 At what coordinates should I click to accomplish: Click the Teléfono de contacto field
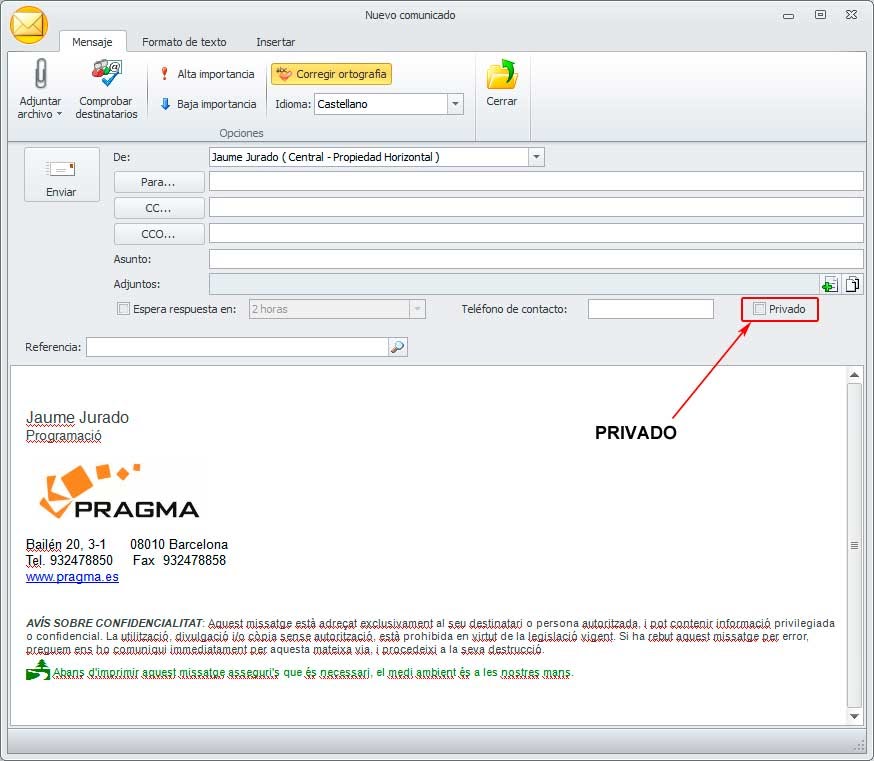coord(650,309)
